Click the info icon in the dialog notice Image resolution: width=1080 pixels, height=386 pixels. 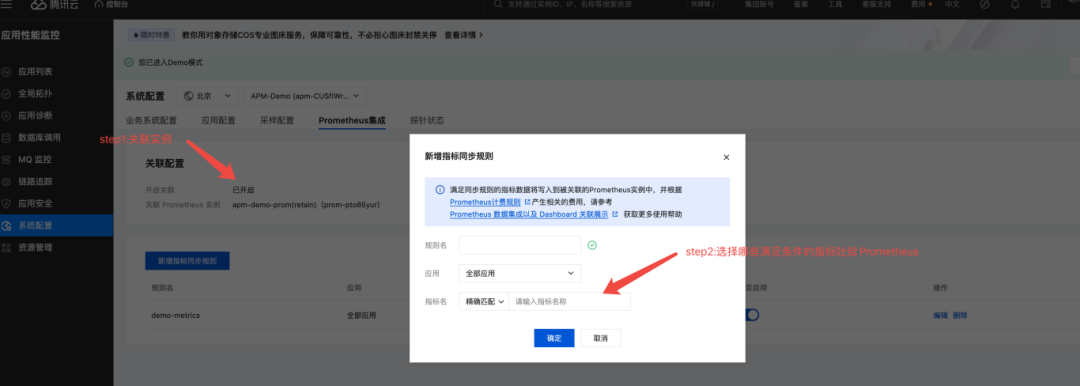coord(439,190)
